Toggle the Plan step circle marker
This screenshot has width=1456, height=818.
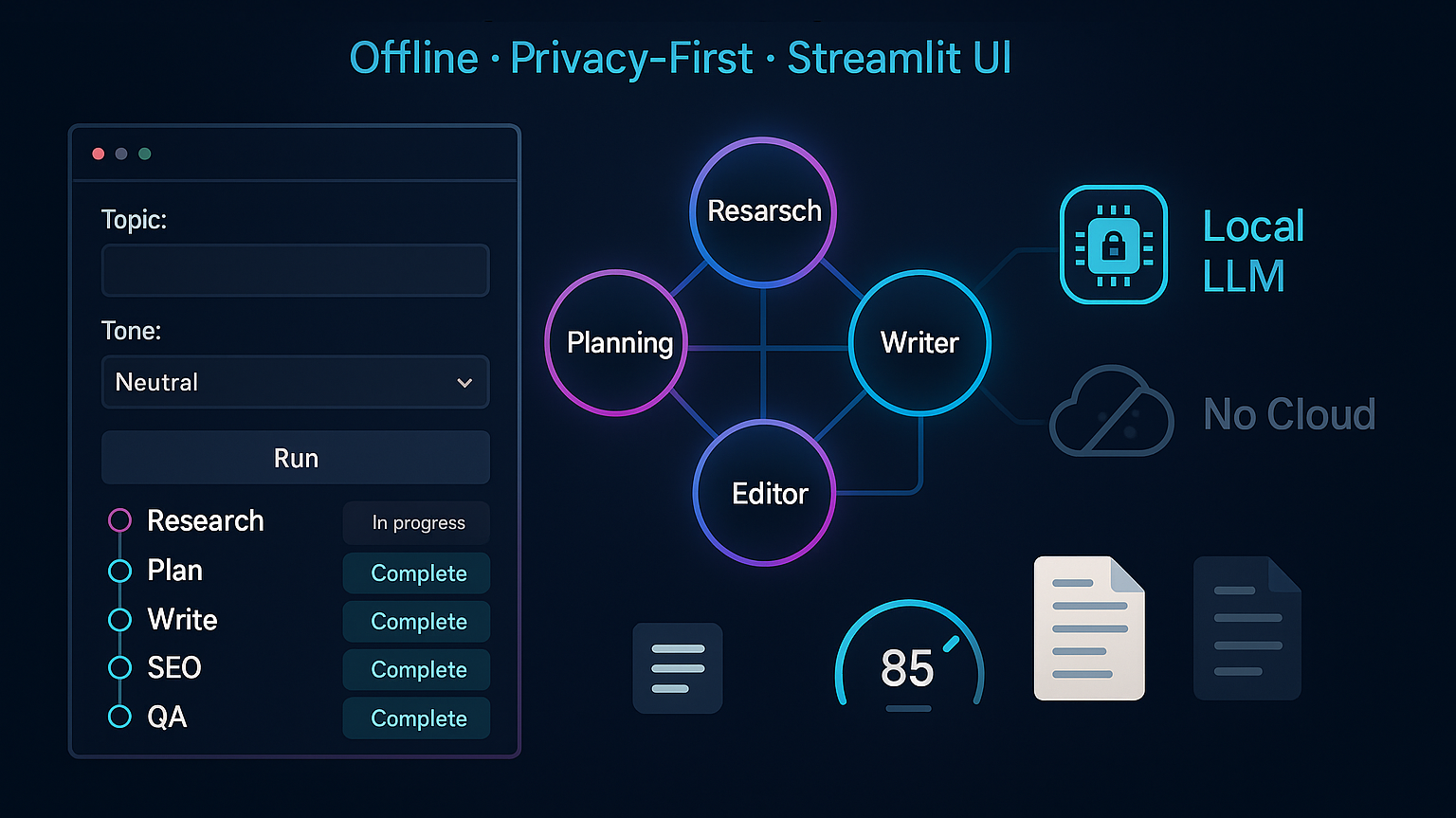pos(119,570)
